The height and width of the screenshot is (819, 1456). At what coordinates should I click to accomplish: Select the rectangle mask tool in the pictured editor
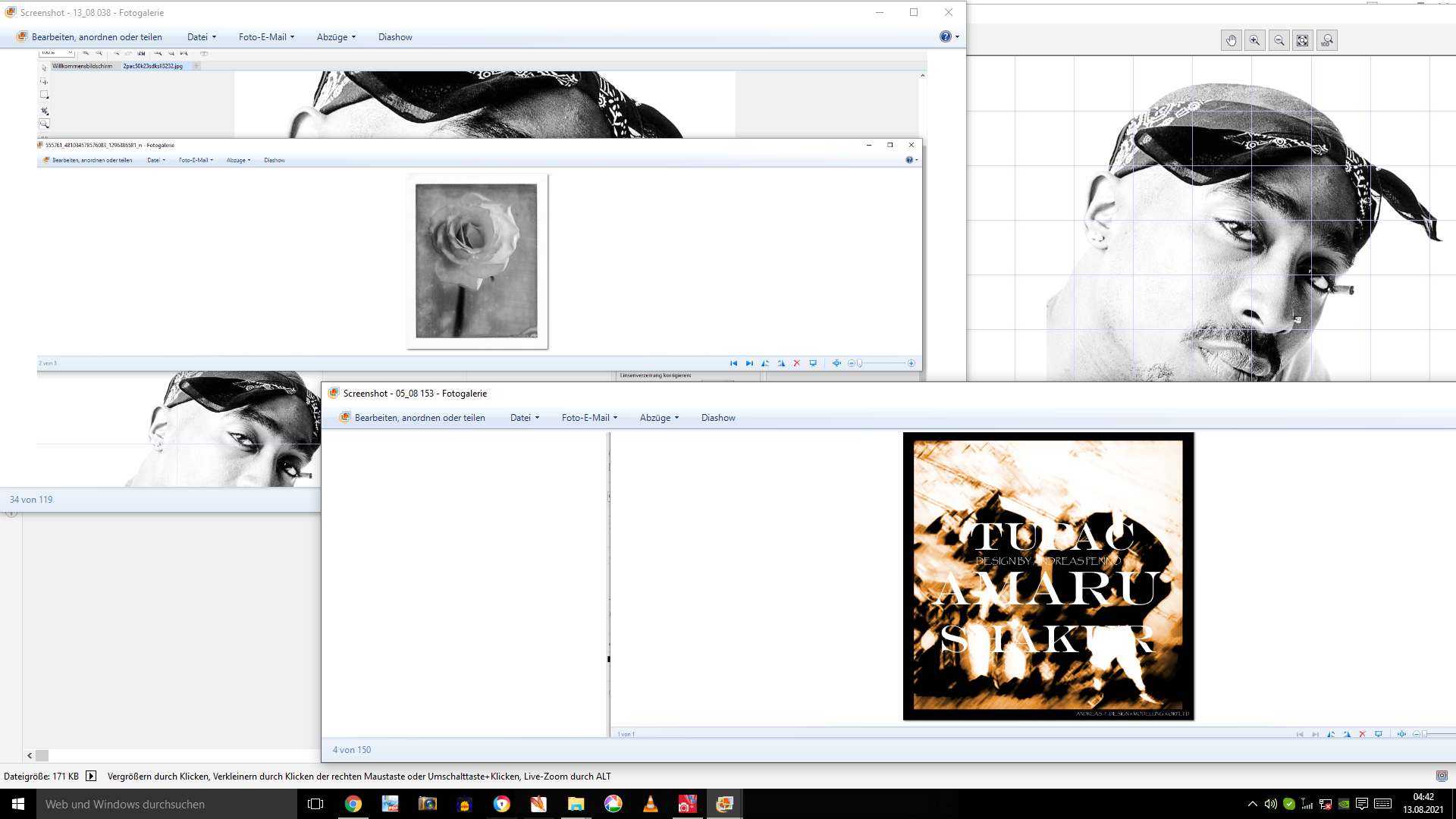pos(44,95)
